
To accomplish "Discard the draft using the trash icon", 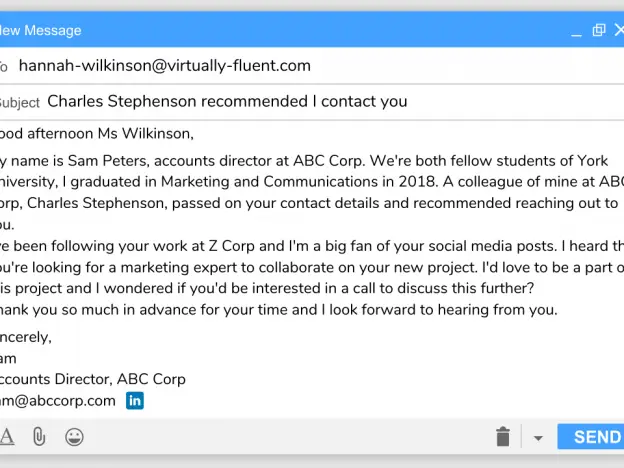I will 503,437.
